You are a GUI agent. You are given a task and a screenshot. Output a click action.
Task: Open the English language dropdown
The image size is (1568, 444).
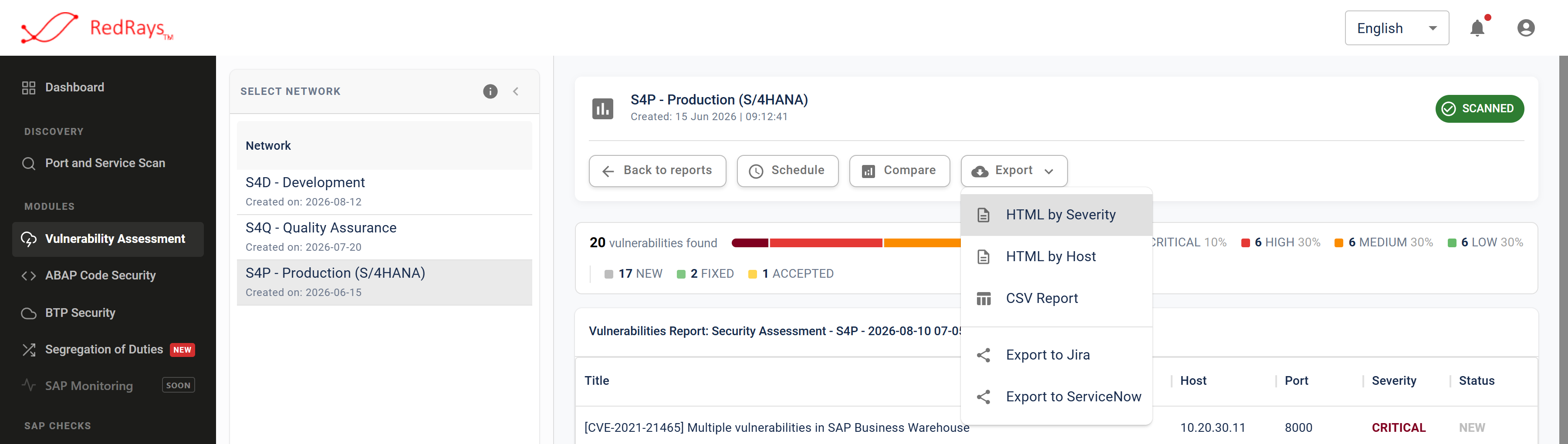1396,28
